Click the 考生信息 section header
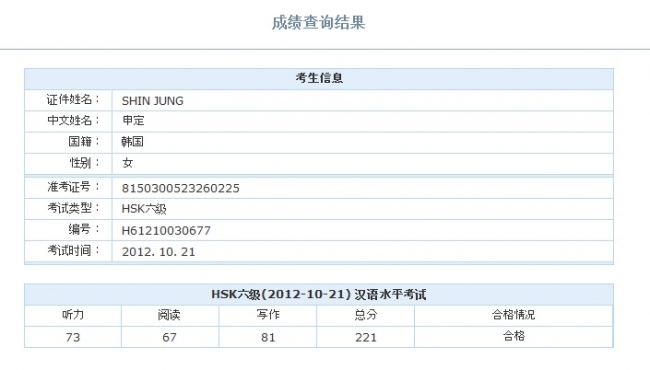This screenshot has height=370, width=650. 319,78
